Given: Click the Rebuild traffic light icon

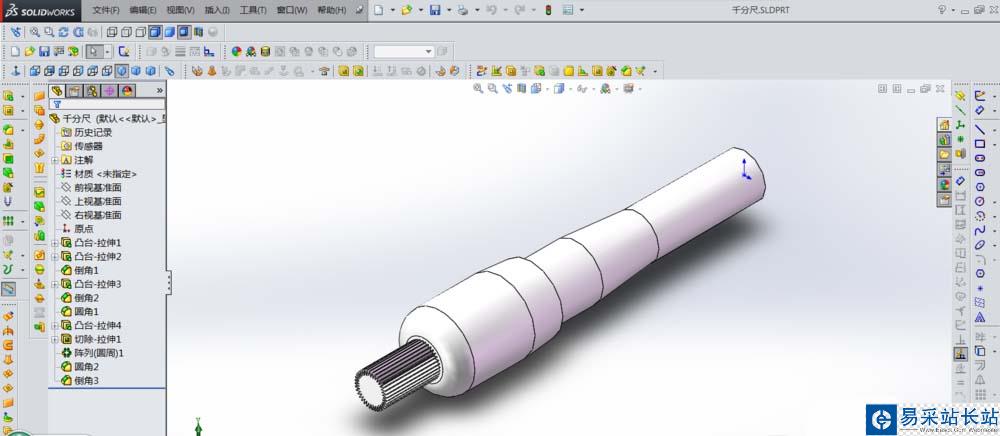Looking at the screenshot, I should tap(547, 10).
